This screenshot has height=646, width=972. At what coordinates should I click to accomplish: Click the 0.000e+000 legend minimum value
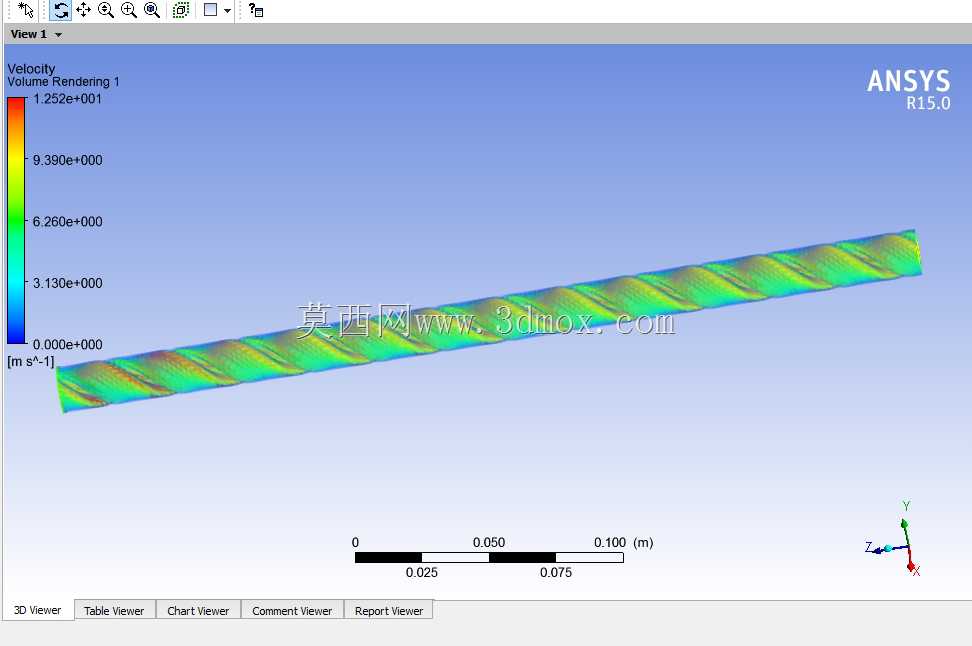(68, 344)
